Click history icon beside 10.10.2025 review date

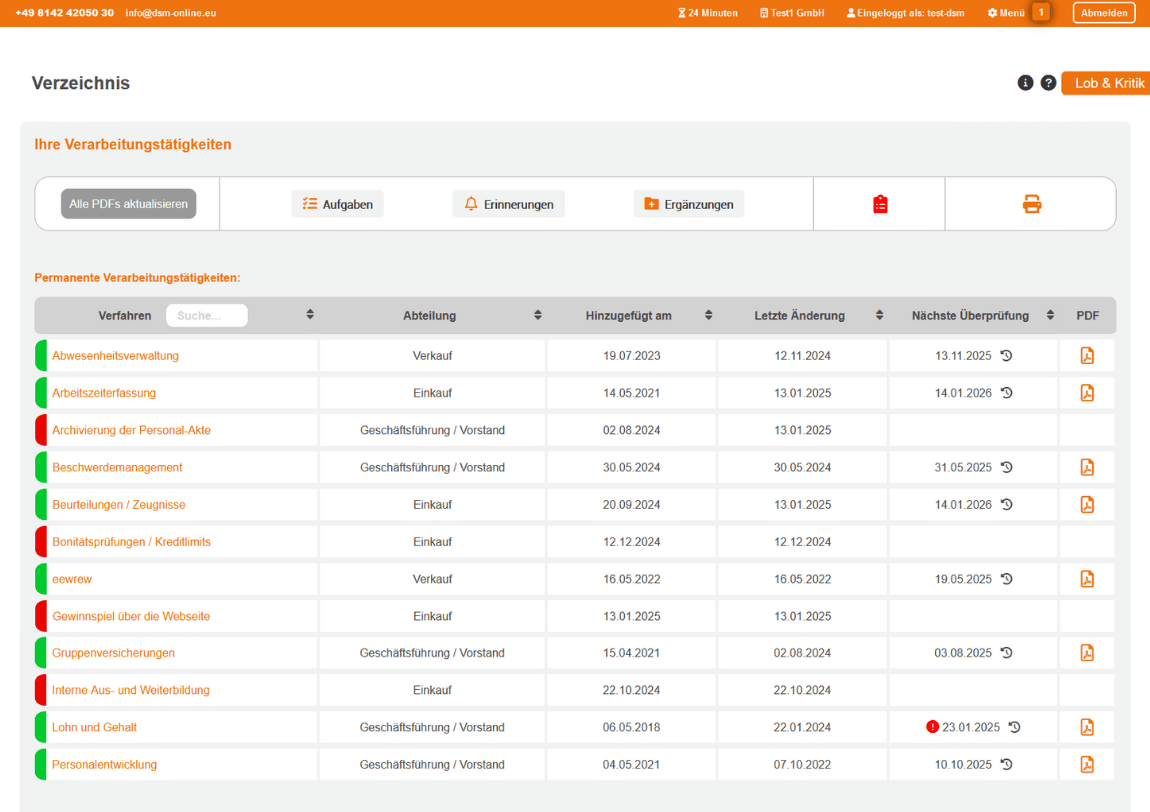click(1007, 764)
